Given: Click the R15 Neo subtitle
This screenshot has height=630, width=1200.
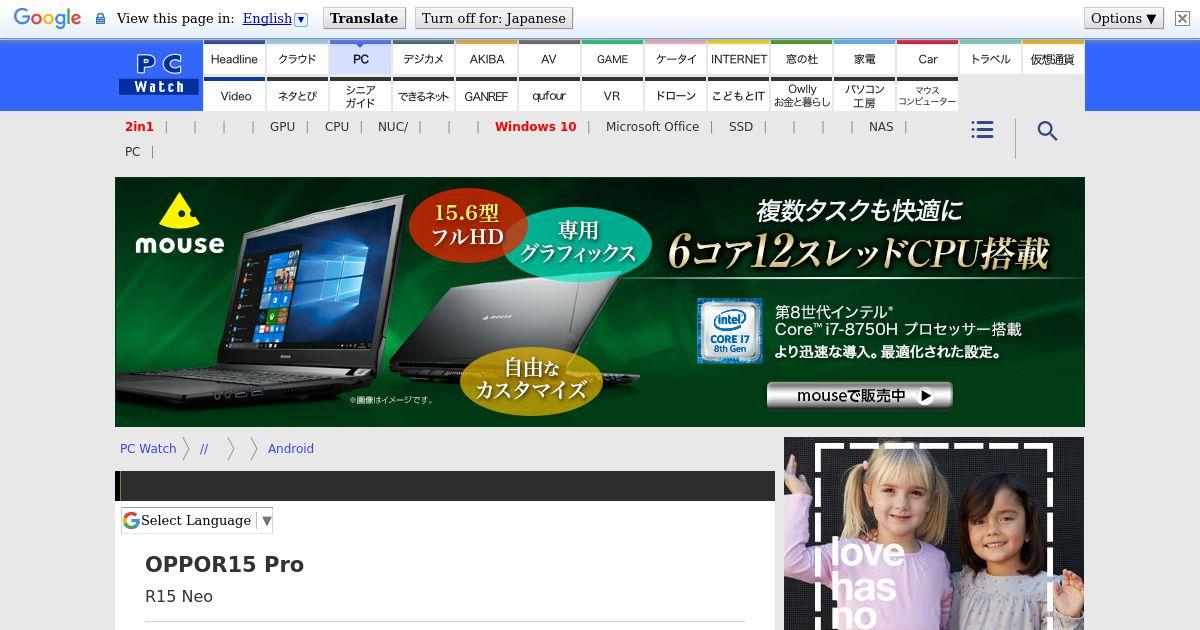Looking at the screenshot, I should pos(179,596).
